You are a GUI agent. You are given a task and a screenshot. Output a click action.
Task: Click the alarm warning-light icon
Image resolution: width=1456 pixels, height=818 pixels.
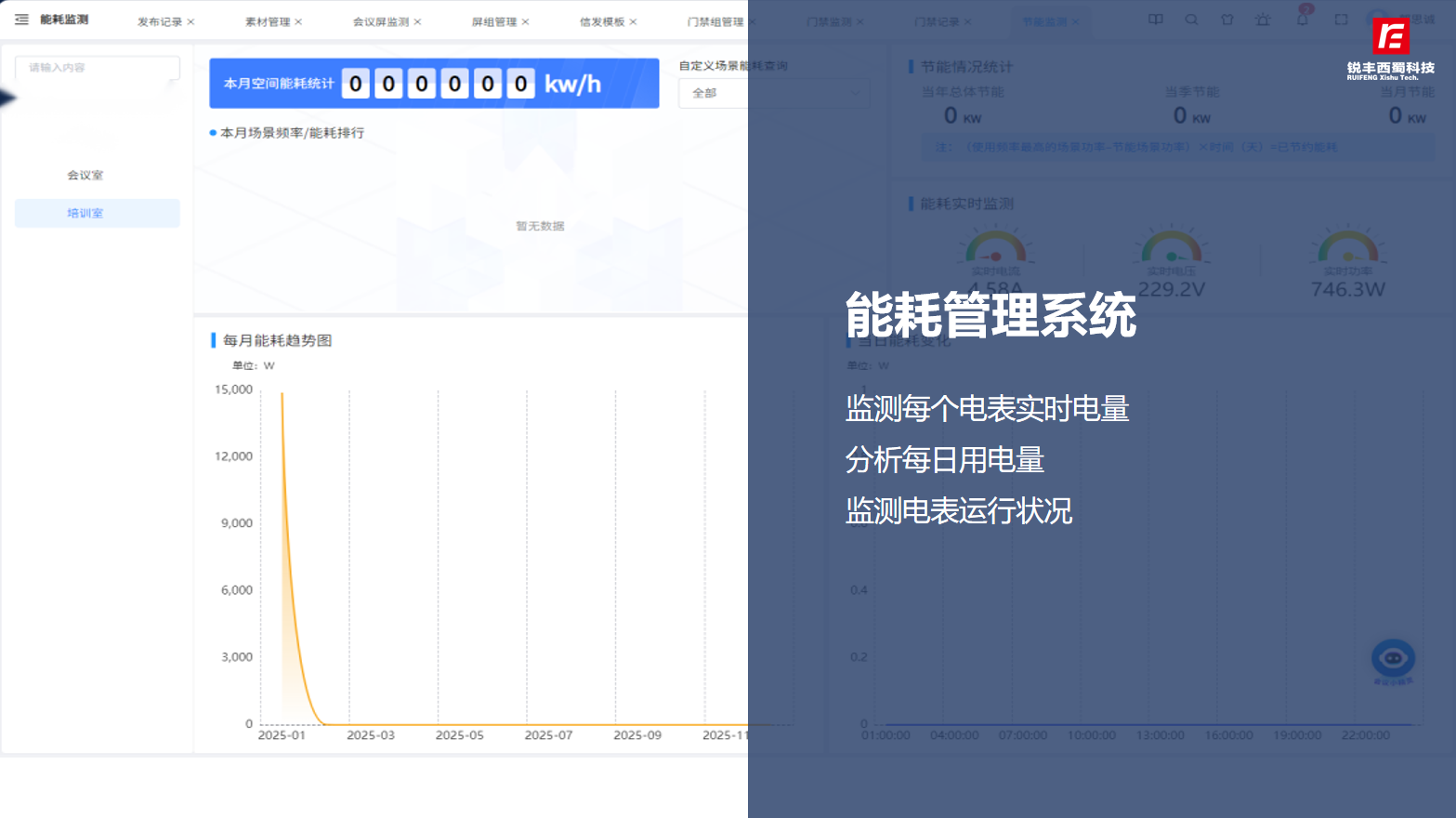[1263, 20]
